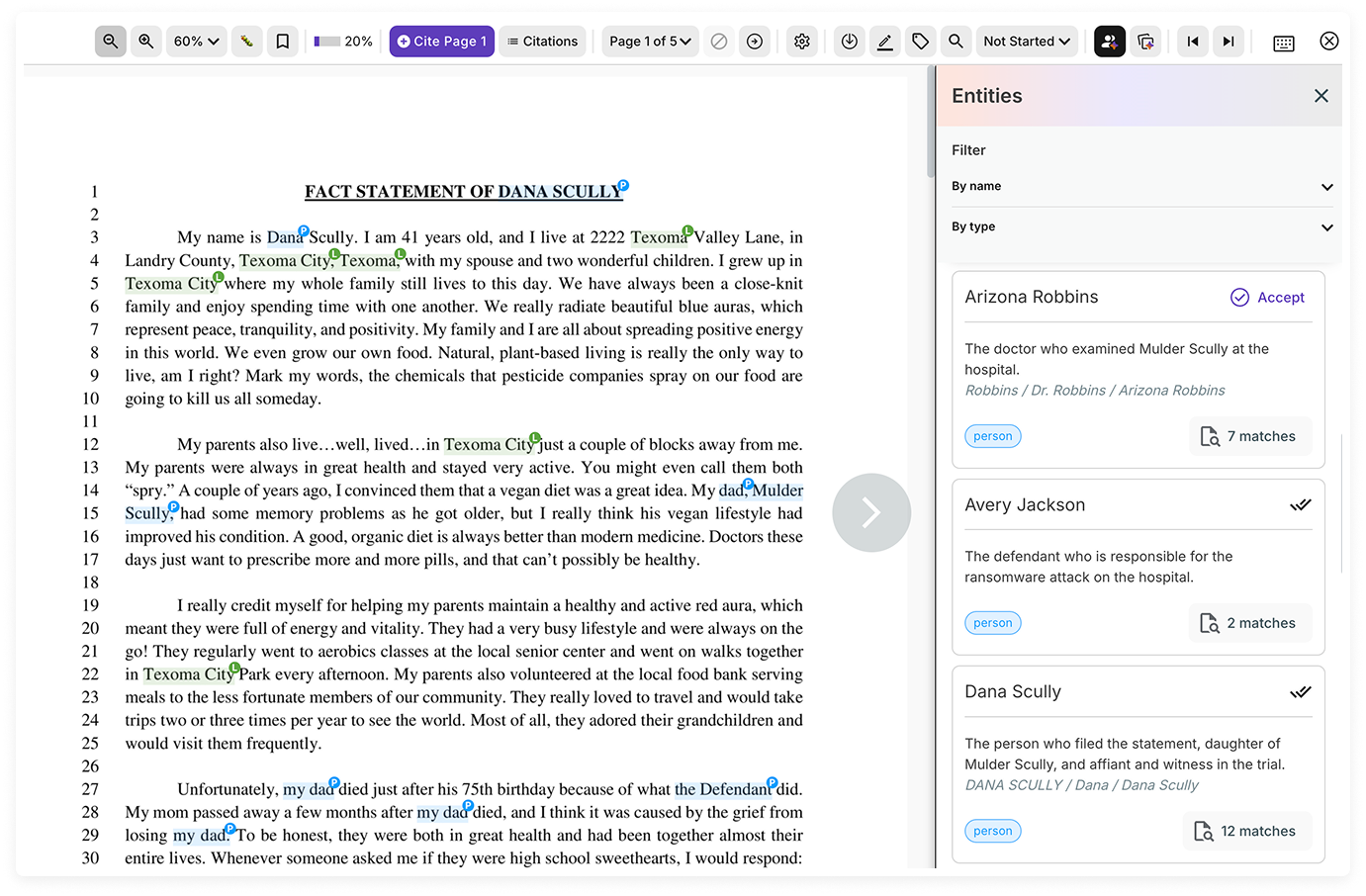
Task: Click the zoom in magnifier icon
Action: click(146, 42)
